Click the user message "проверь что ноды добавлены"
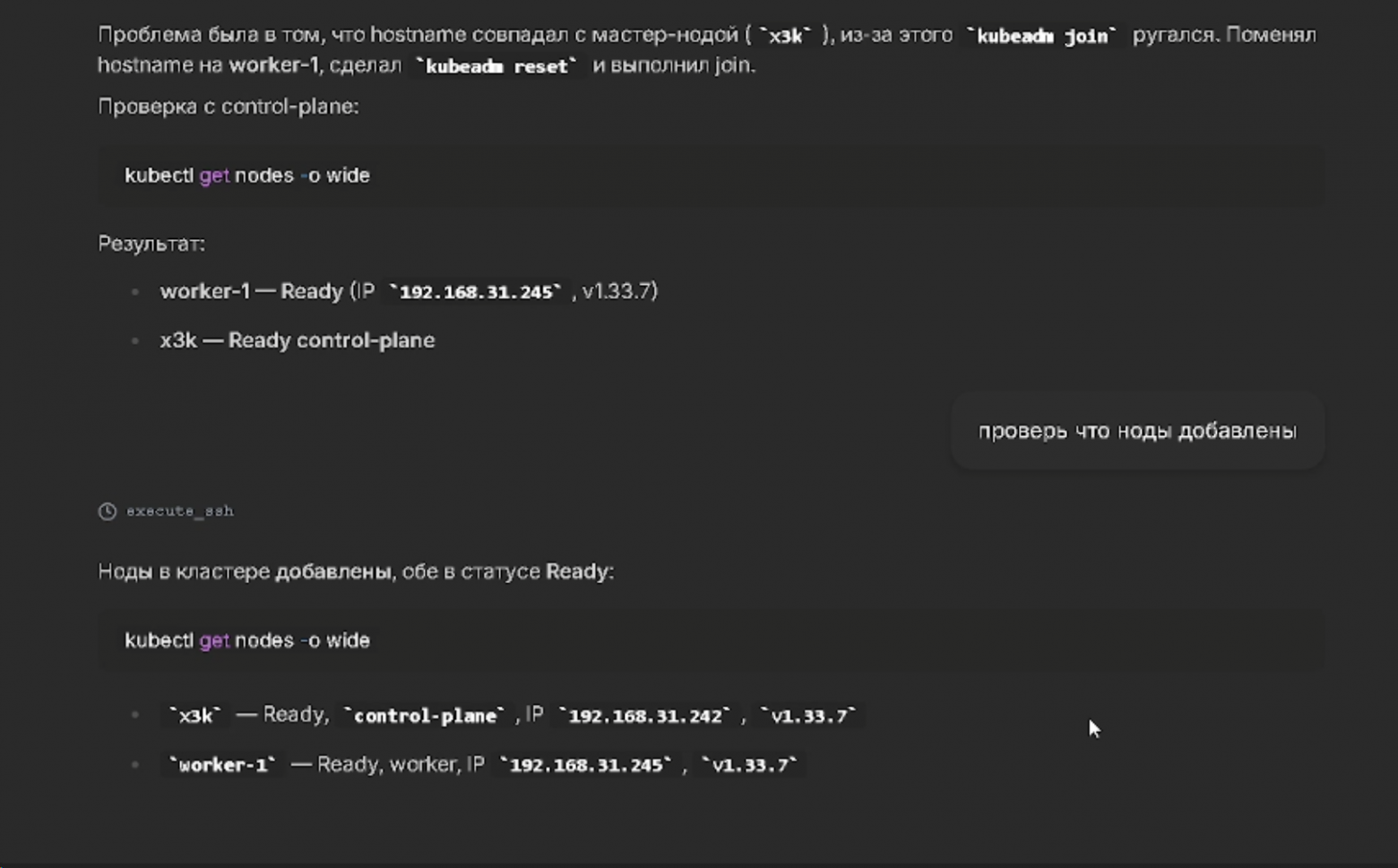This screenshot has height=868, width=1398. tap(1136, 431)
